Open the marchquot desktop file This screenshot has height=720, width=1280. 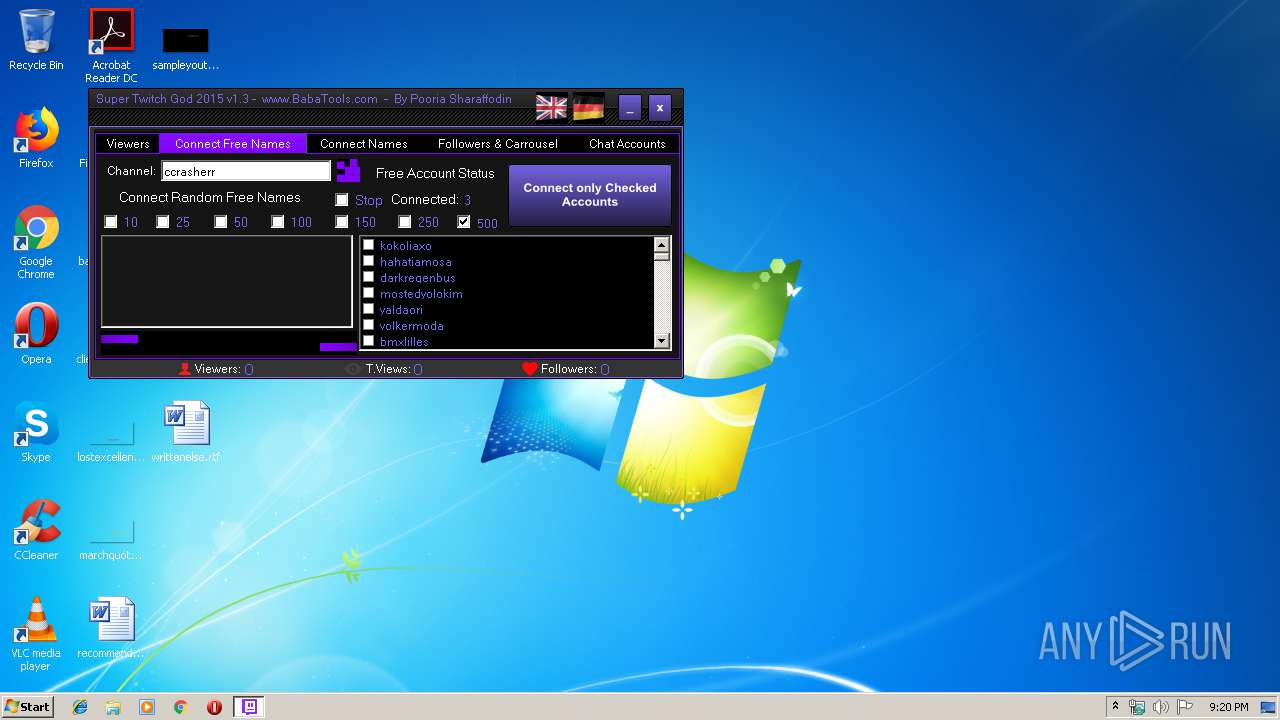tap(111, 538)
